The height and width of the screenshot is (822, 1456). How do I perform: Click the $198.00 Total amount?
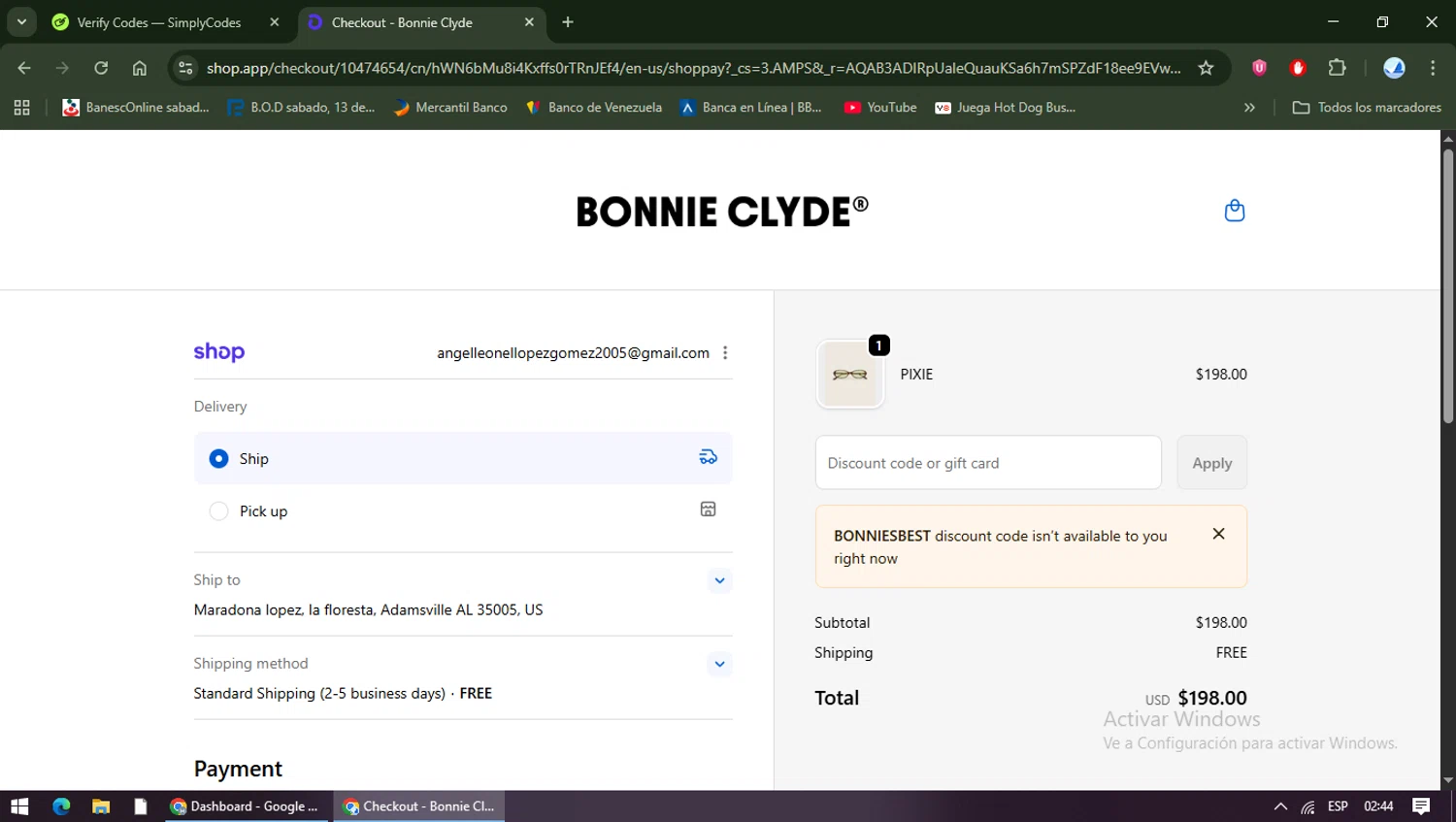pos(1212,698)
